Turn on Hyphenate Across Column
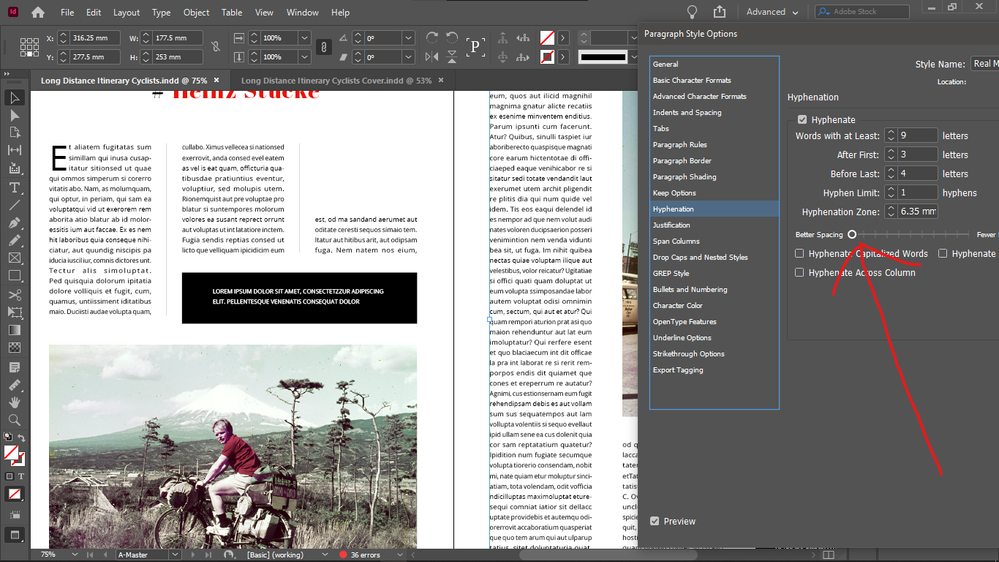 [x=800, y=272]
